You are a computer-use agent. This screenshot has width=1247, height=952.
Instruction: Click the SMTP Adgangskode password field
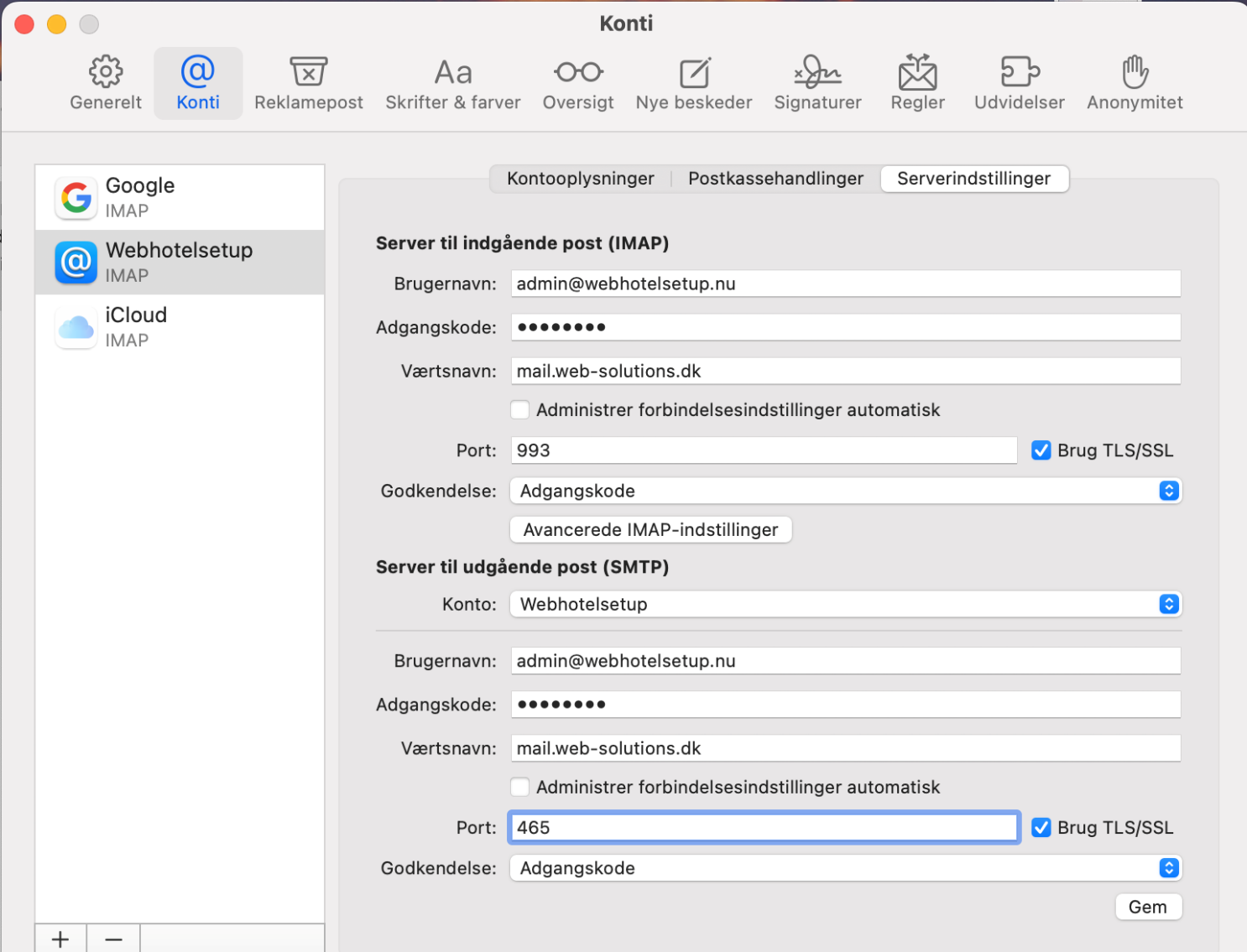coord(846,705)
